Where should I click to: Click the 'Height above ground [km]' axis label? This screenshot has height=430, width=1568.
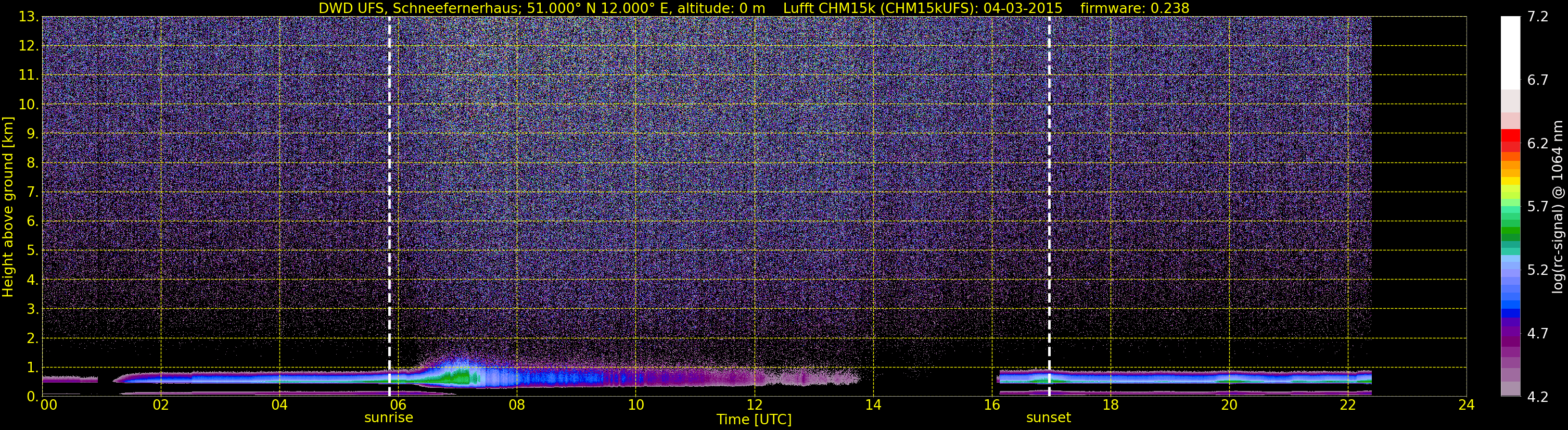click(7, 207)
